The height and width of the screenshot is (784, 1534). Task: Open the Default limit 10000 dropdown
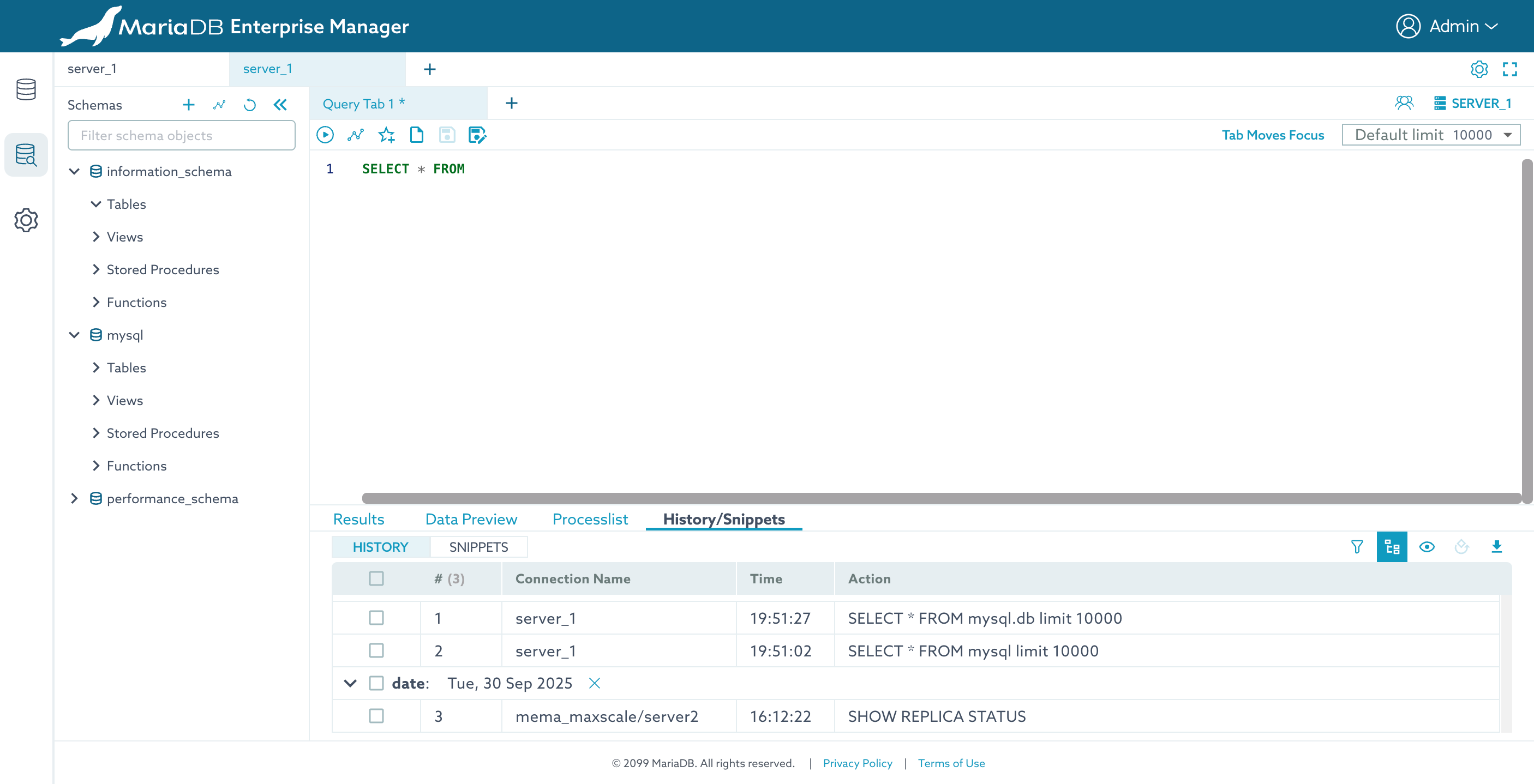pyautogui.click(x=1431, y=135)
